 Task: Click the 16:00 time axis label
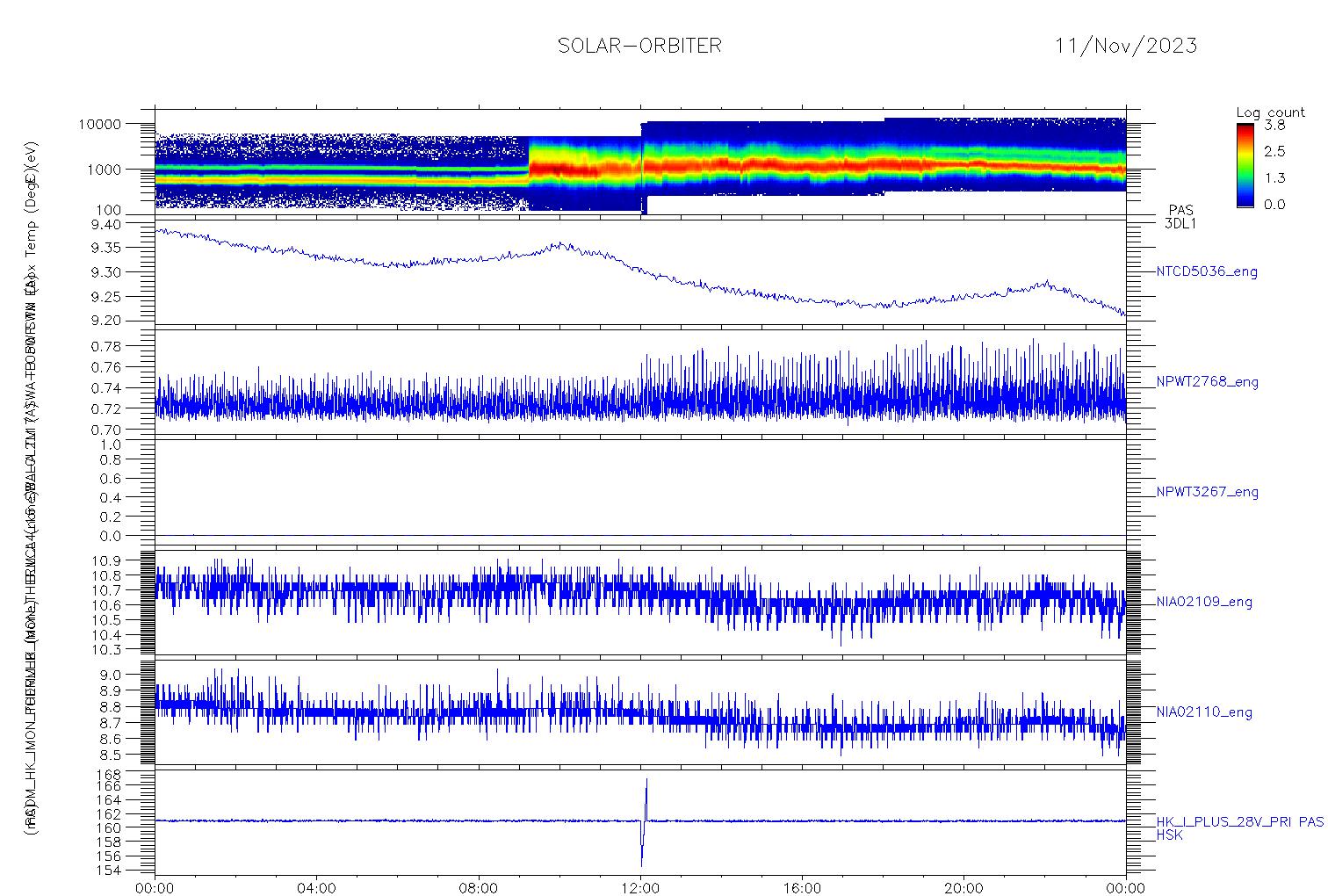pos(802,888)
